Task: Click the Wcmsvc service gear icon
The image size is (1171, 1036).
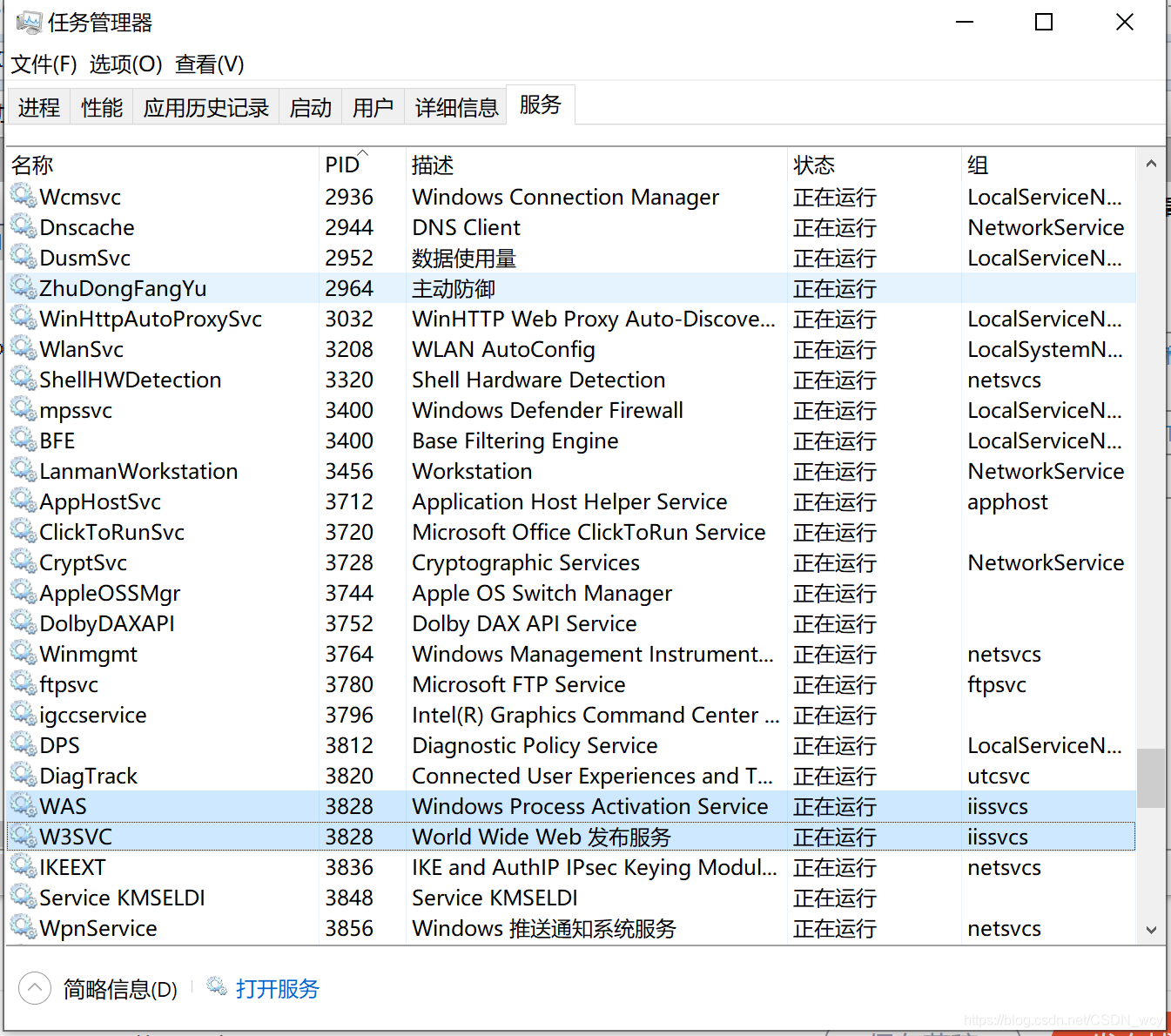Action: (x=23, y=195)
